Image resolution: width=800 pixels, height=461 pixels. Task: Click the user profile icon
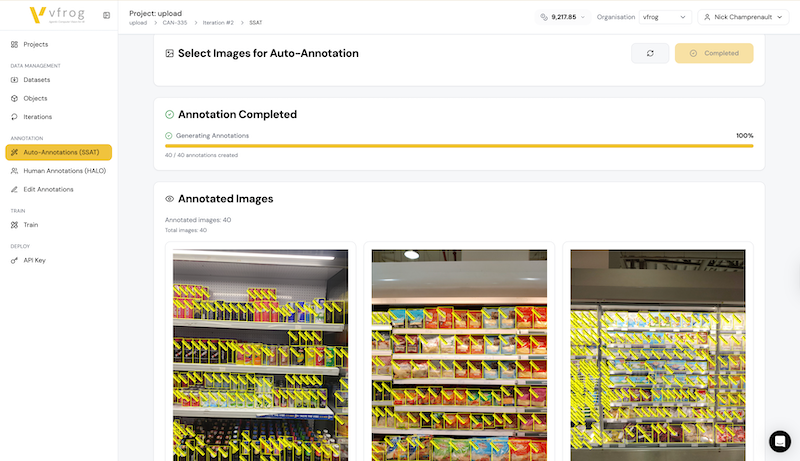tap(707, 17)
